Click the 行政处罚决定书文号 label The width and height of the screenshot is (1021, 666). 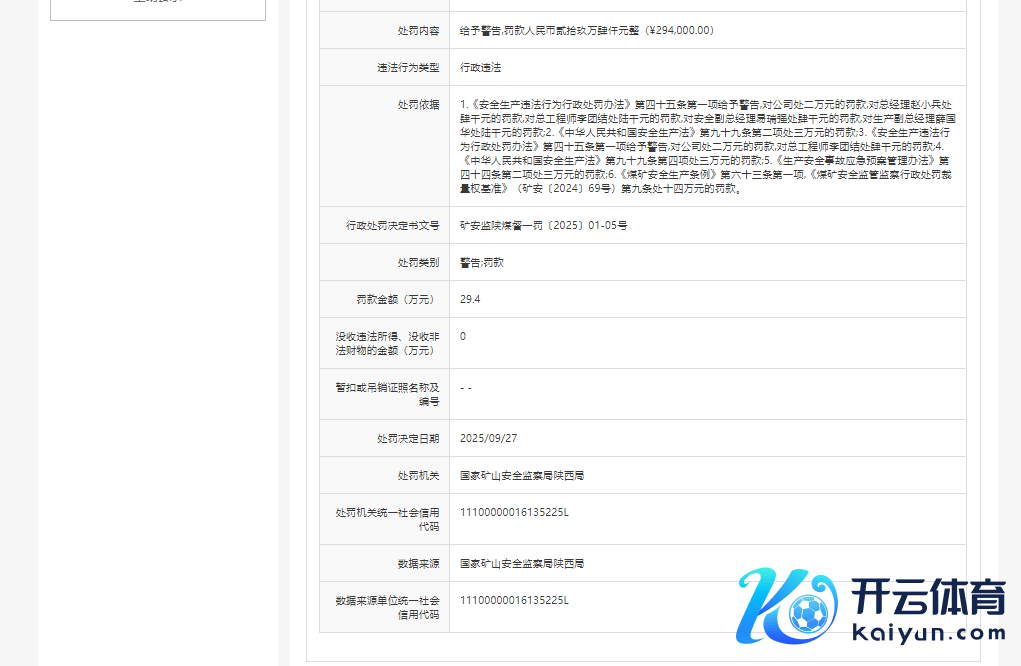click(392, 226)
